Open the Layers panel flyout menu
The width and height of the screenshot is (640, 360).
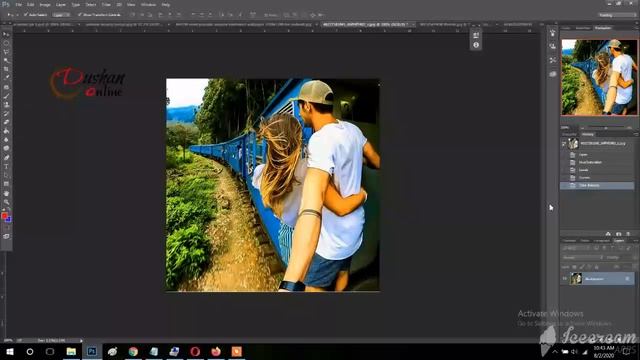pyautogui.click(x=636, y=240)
